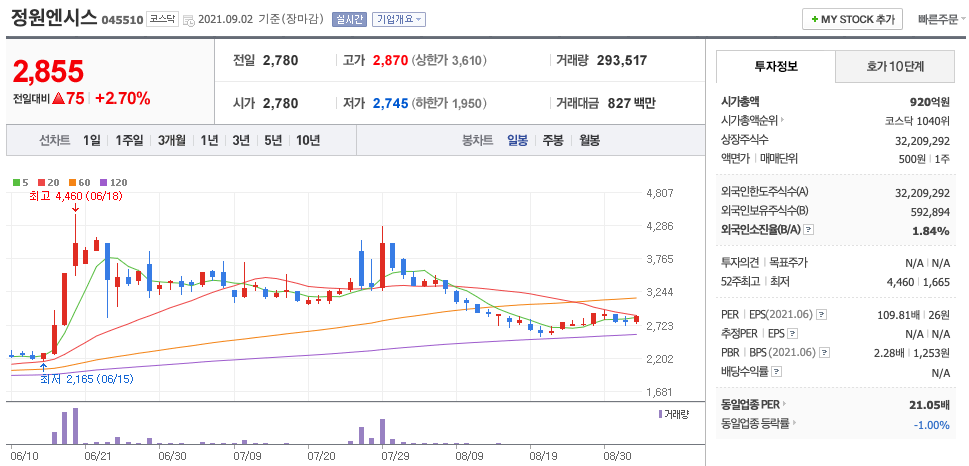Switch to the 호가10단계 tab
The image size is (969, 466).
[895, 67]
